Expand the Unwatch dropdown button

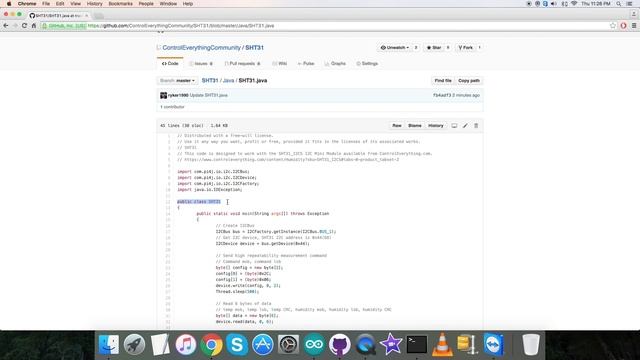[395, 48]
